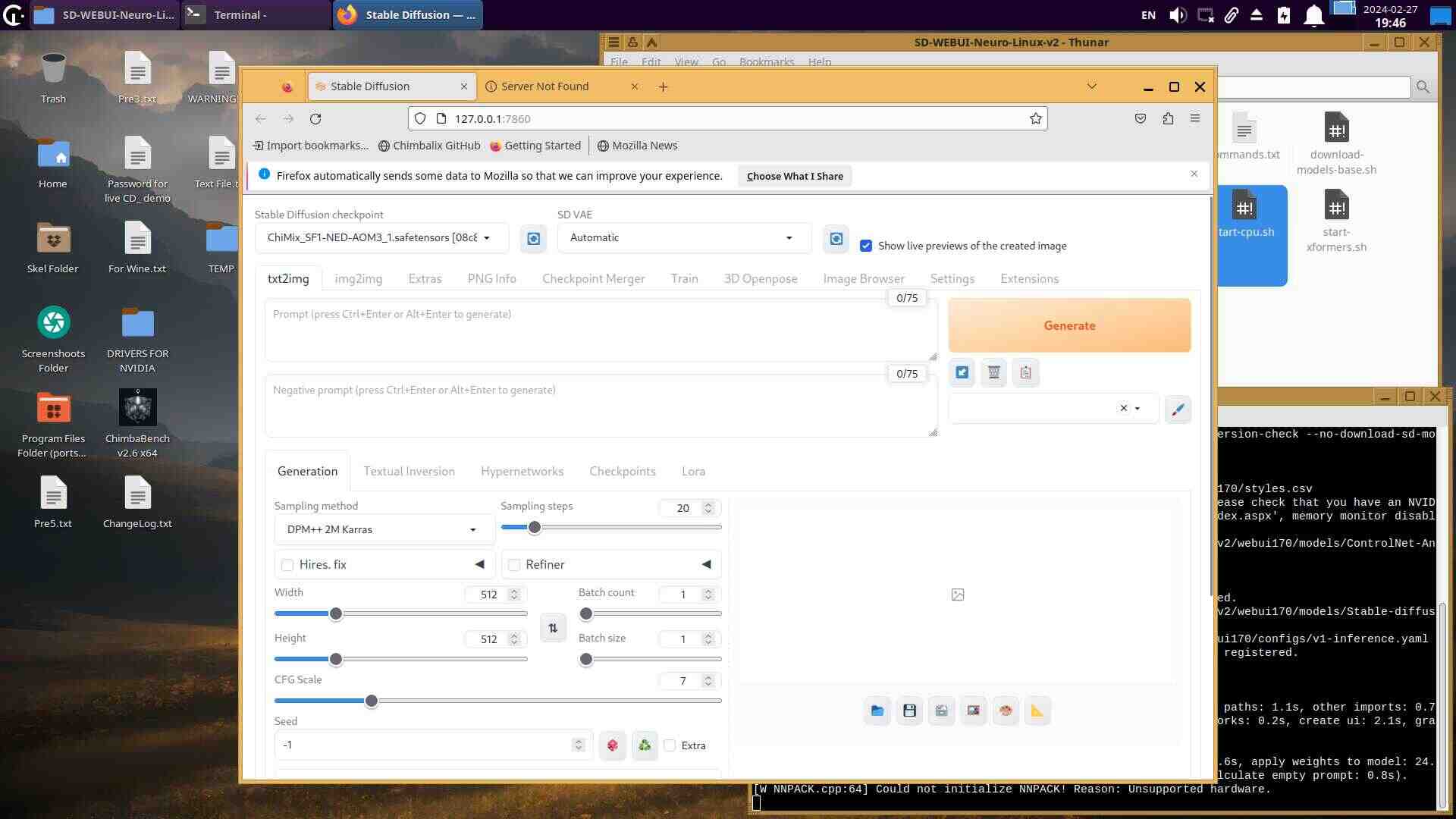This screenshot has width=1456, height=819.
Task: Refresh the Stable Diffusion checkpoint list
Action: click(533, 239)
